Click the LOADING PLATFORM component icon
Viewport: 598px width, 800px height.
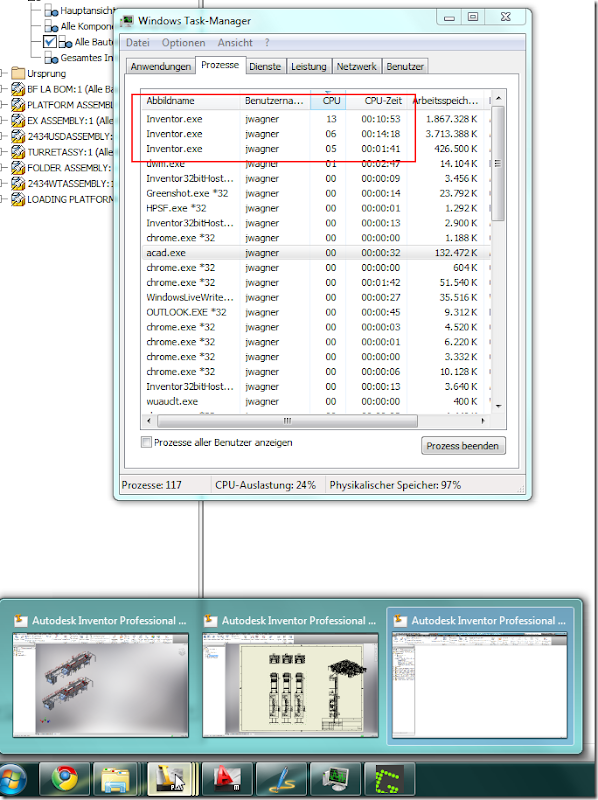[x=18, y=199]
